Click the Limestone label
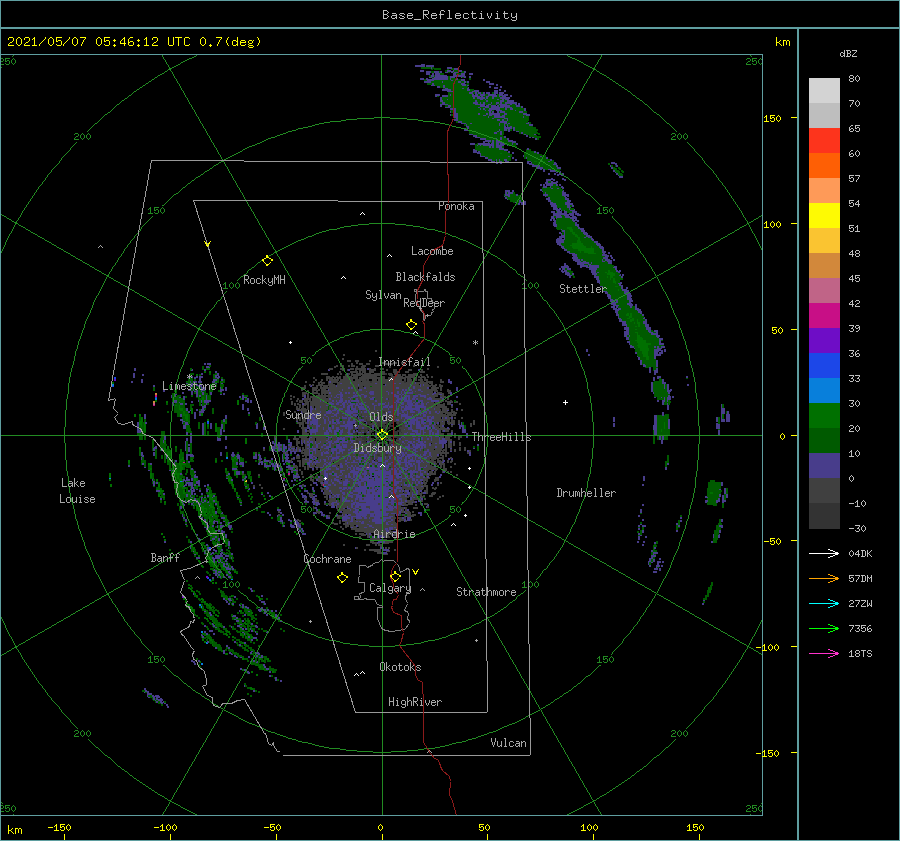900x841 pixels. [x=189, y=386]
